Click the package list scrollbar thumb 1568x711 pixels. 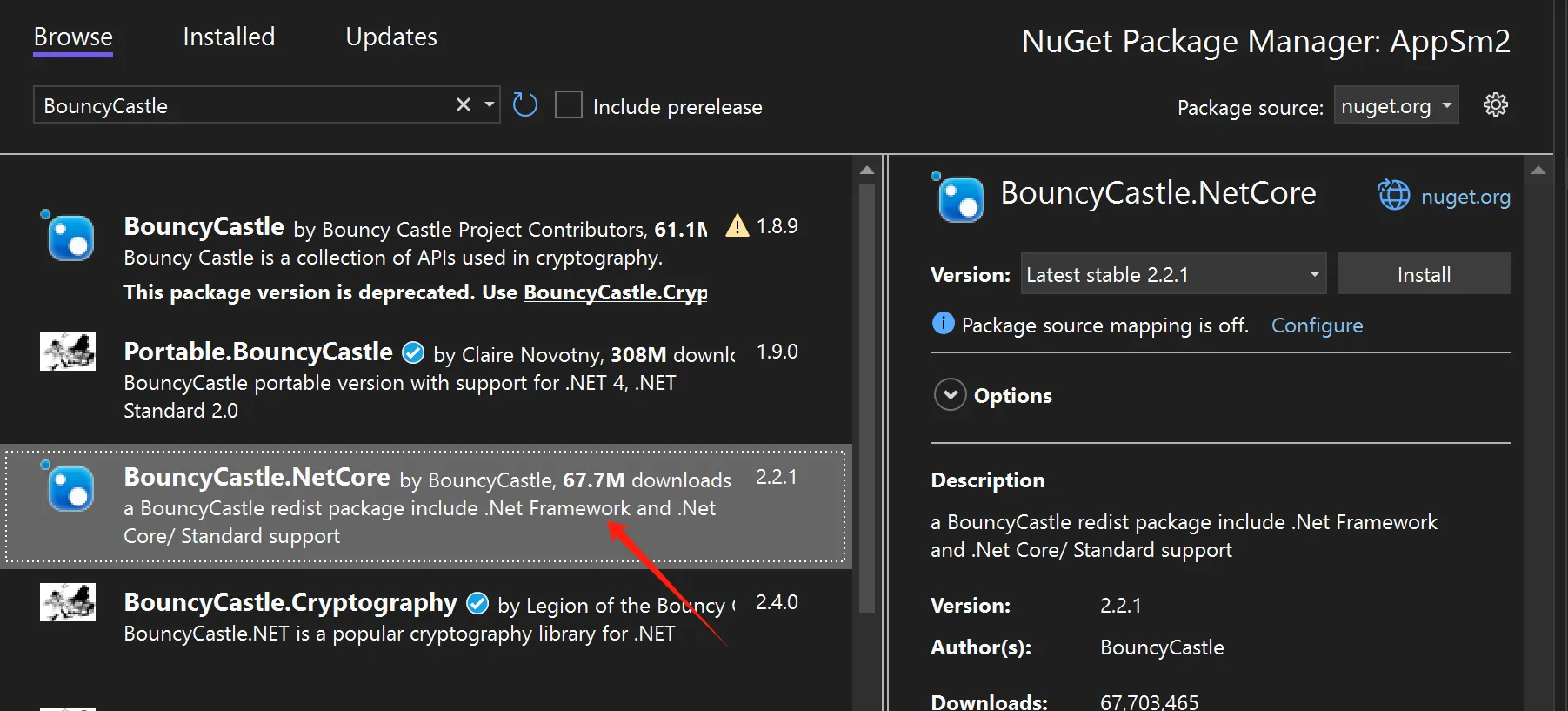click(866, 398)
